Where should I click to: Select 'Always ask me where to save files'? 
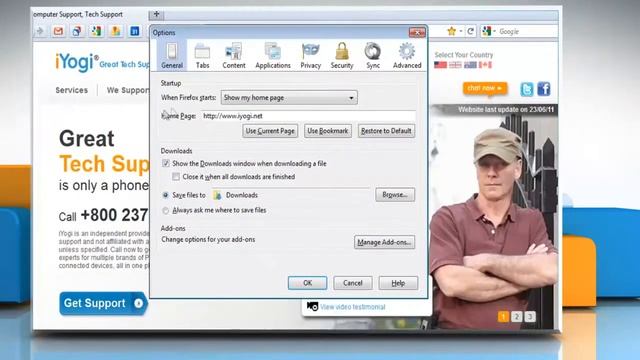pos(165,211)
